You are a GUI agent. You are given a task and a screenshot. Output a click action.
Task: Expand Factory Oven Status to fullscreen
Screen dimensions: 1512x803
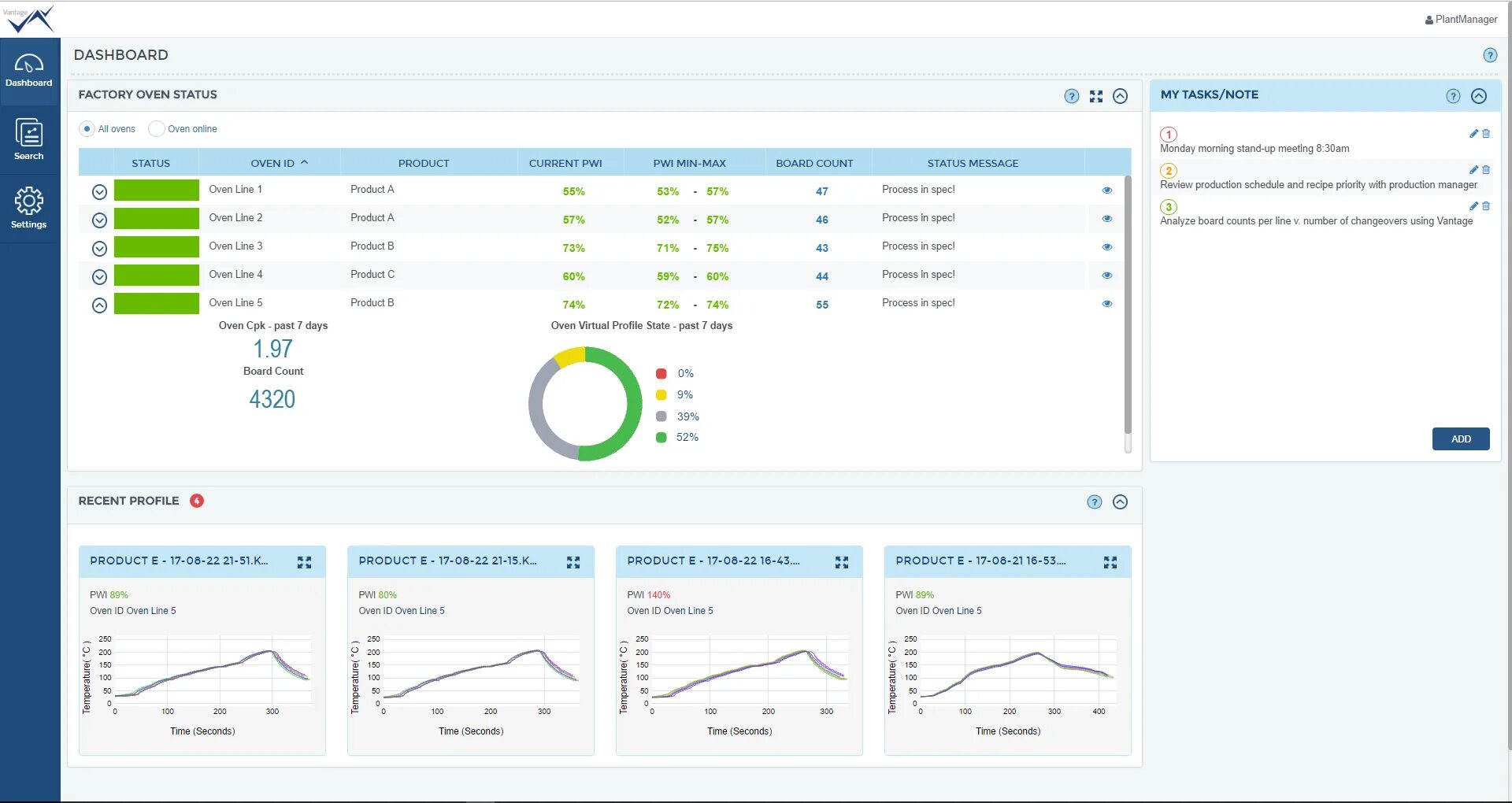[1096, 96]
